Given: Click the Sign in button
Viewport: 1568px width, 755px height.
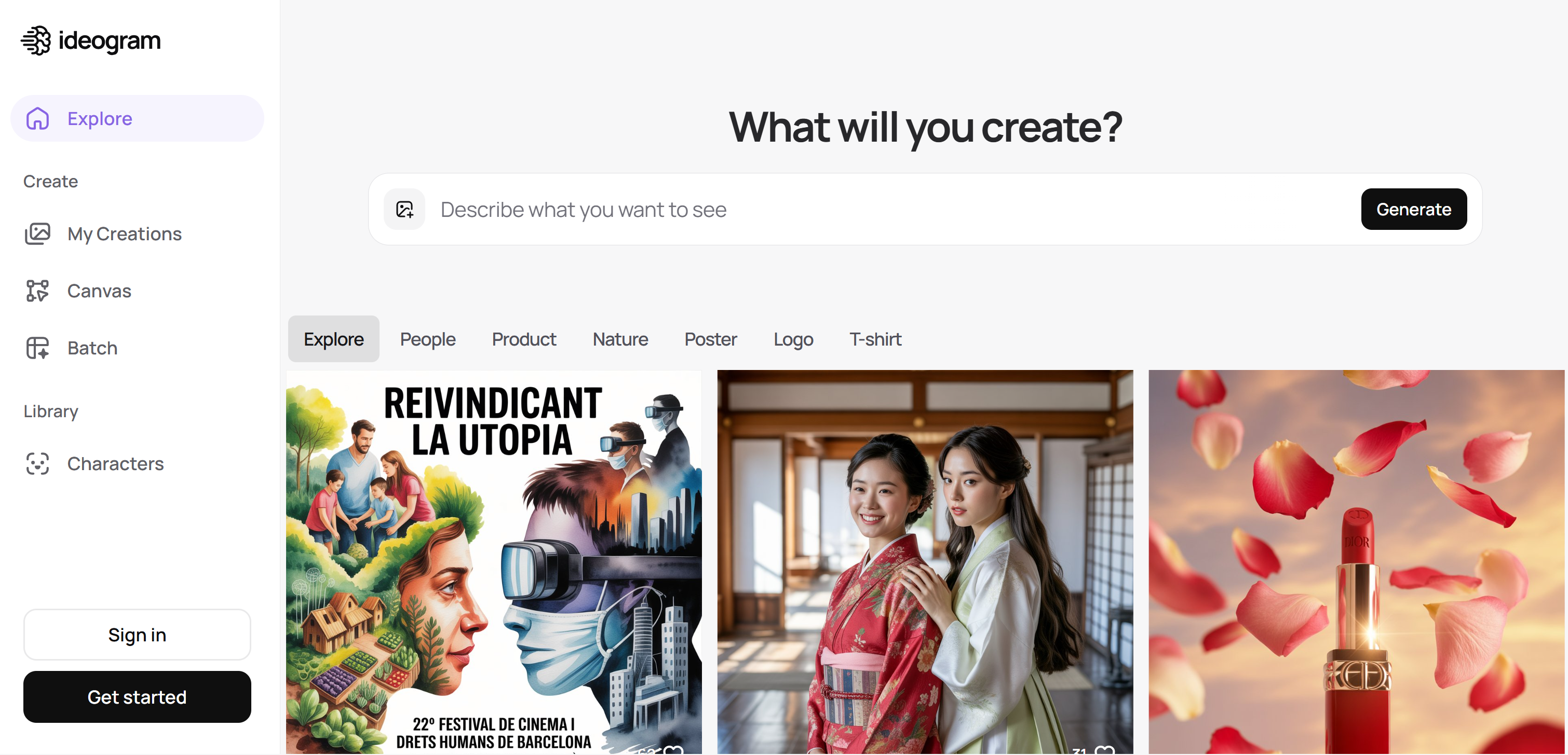Looking at the screenshot, I should pyautogui.click(x=137, y=635).
